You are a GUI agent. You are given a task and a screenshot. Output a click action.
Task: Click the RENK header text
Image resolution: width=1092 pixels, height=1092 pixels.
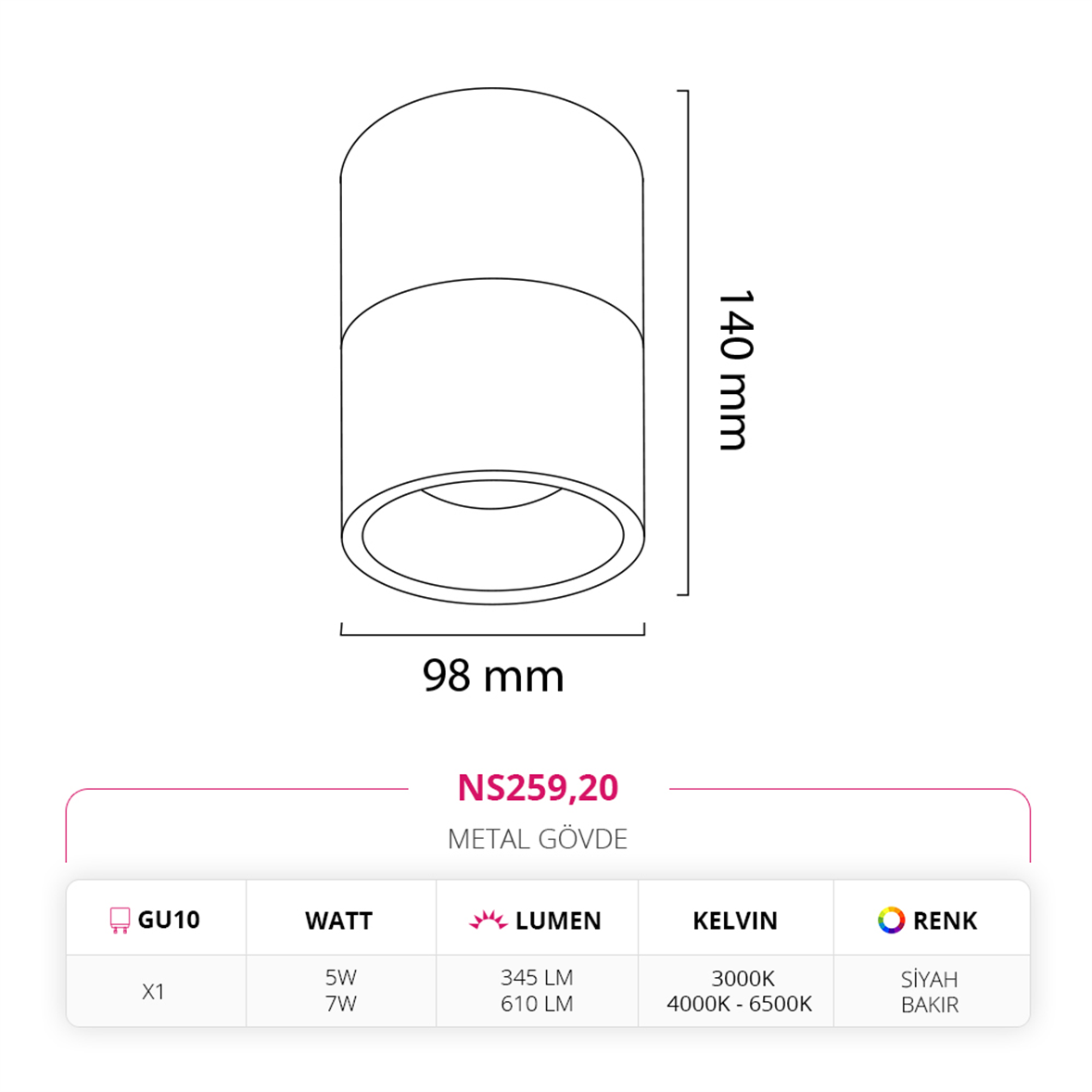(945, 921)
